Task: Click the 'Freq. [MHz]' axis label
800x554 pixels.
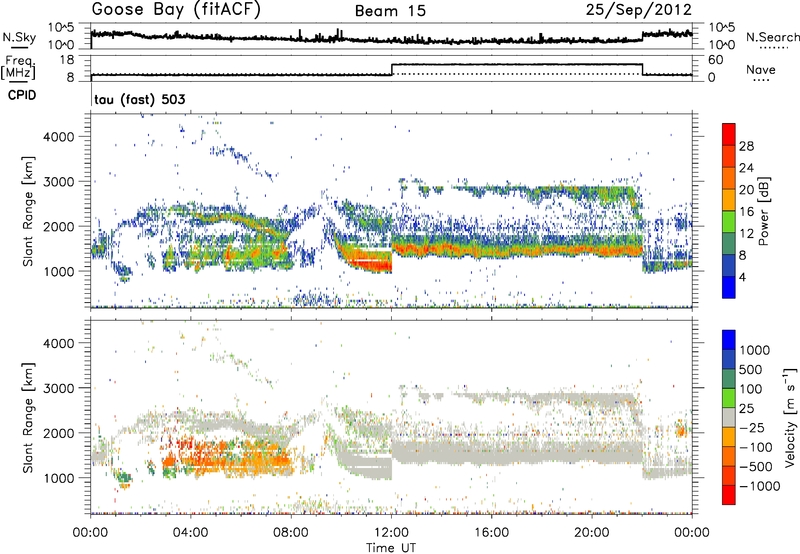Action: (18, 68)
